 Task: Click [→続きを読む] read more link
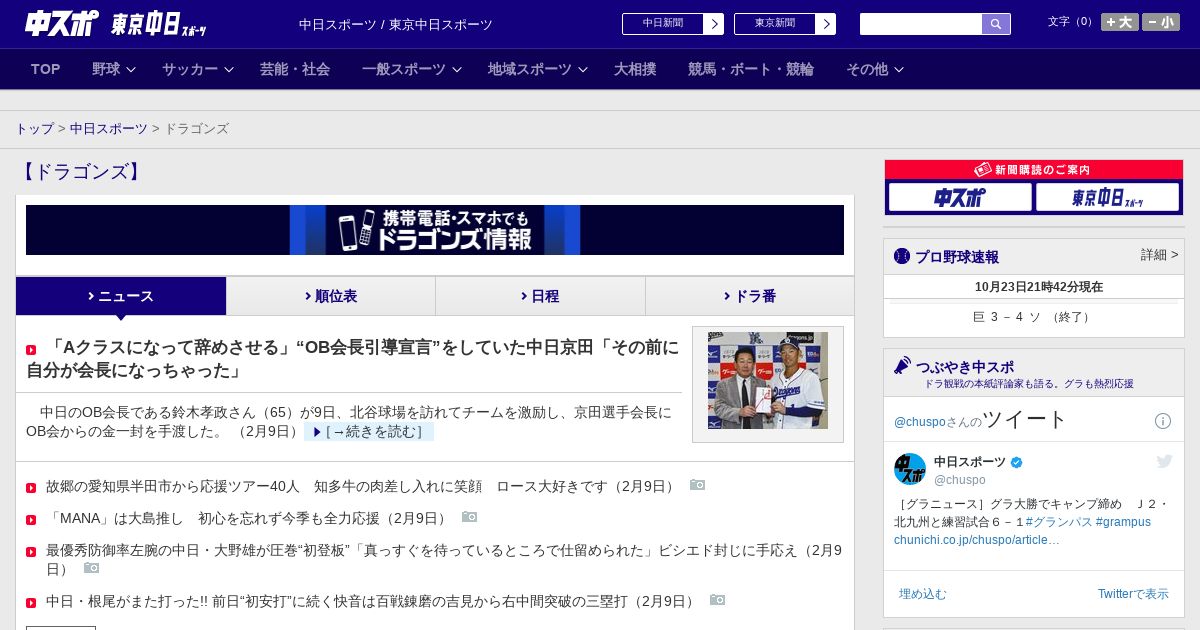pyautogui.click(x=369, y=432)
